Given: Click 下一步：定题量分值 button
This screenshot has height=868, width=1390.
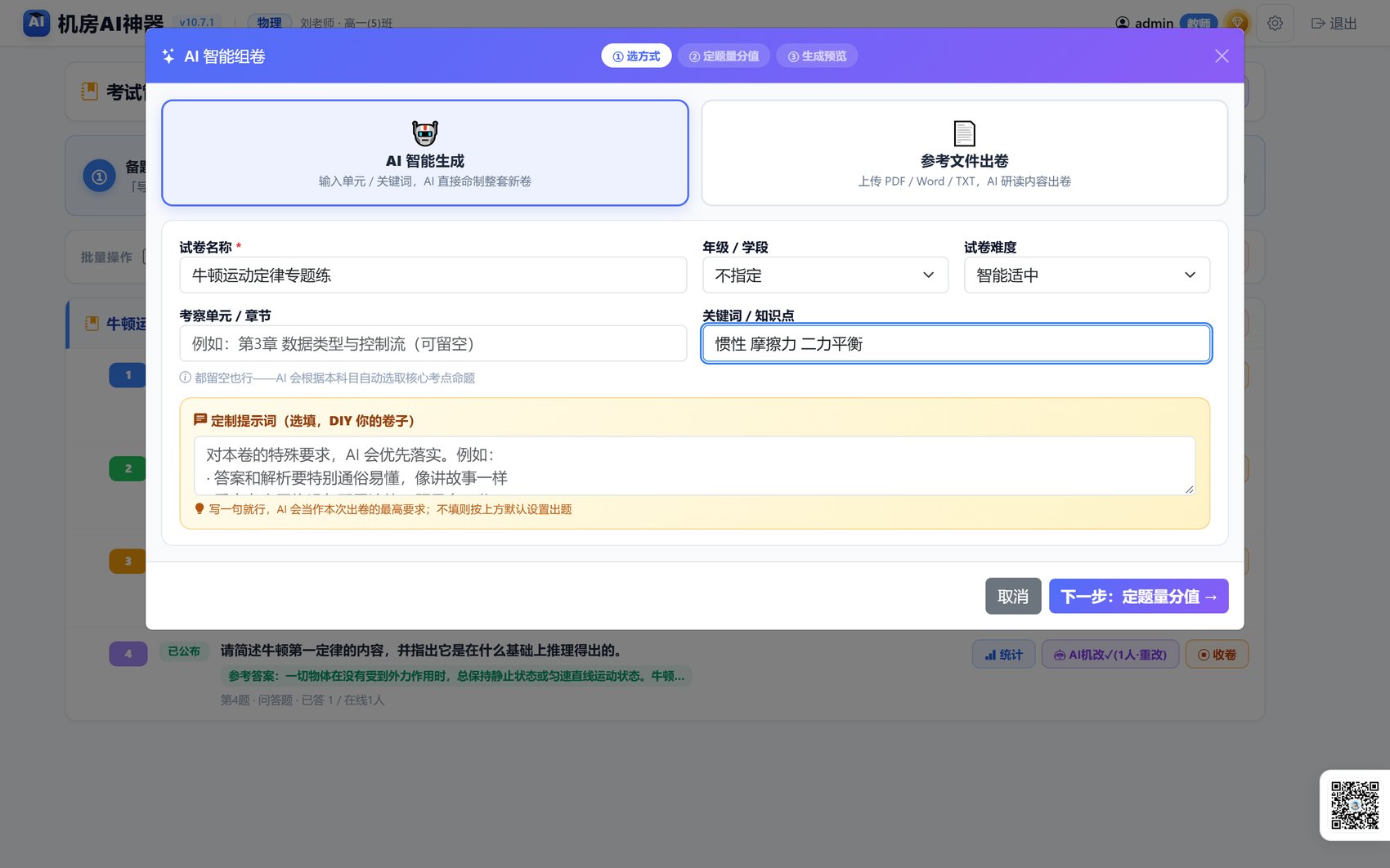Looking at the screenshot, I should [x=1138, y=596].
